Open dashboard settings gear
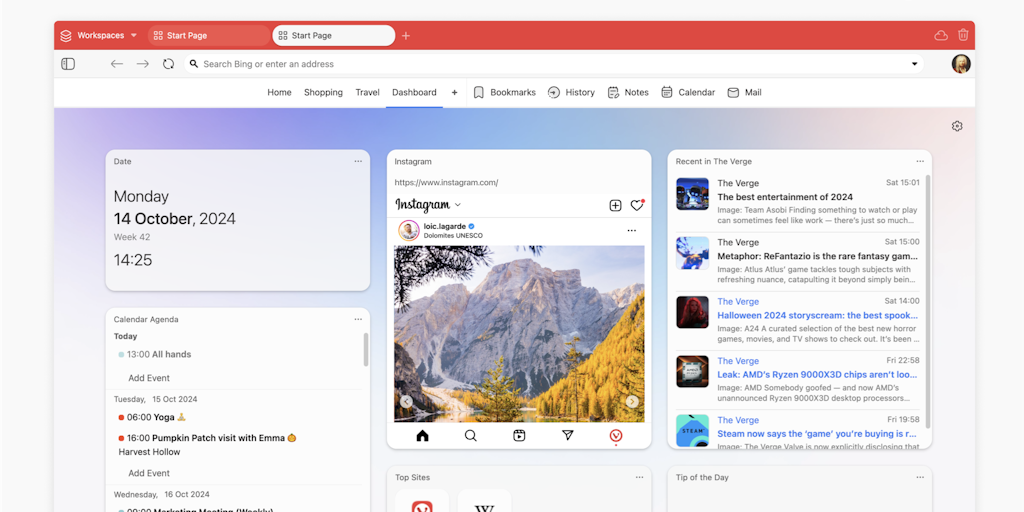 (x=957, y=126)
